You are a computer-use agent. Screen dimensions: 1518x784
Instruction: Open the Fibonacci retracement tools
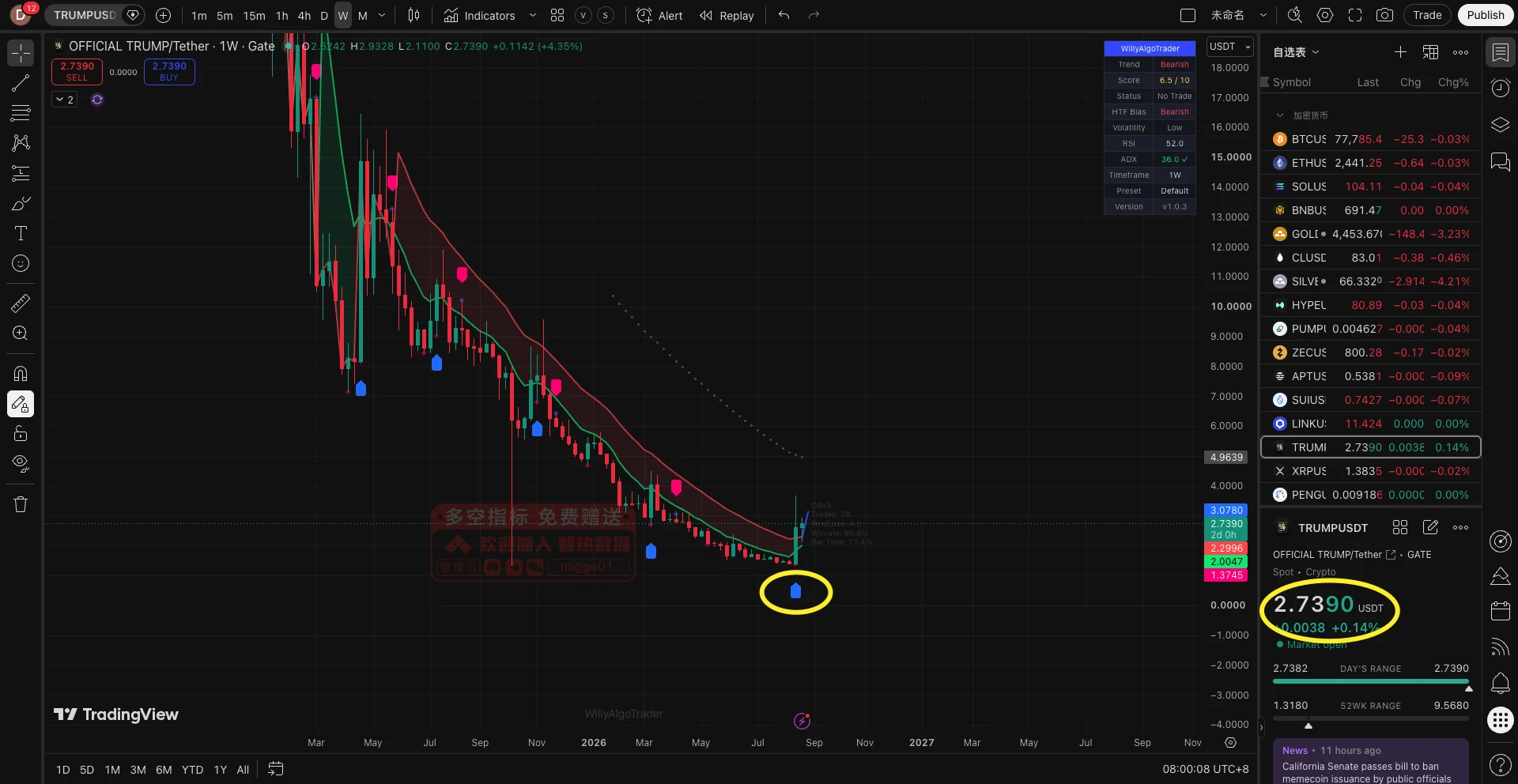(x=21, y=113)
